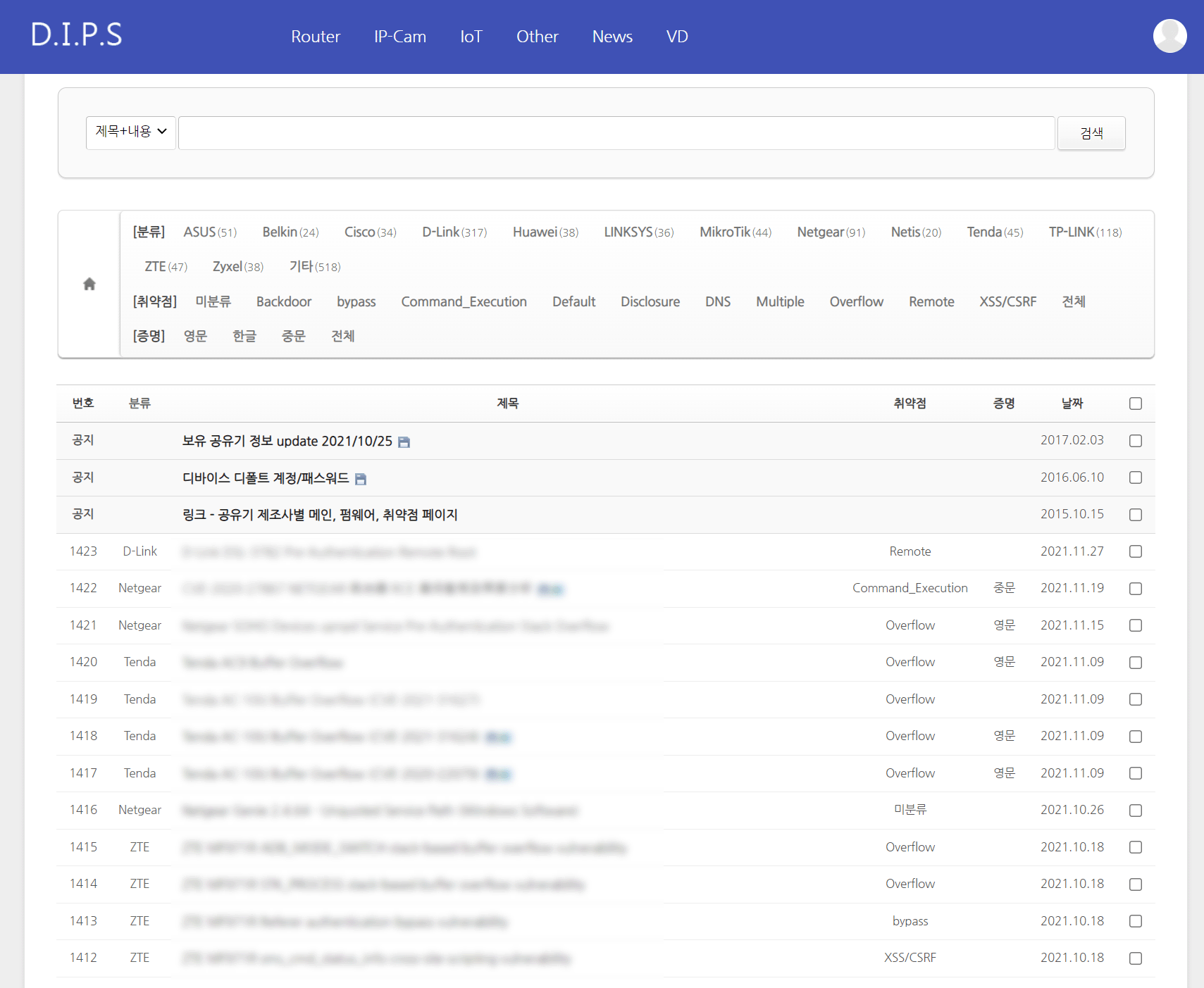
Task: Select checkbox for row 1412
Action: 1135,958
